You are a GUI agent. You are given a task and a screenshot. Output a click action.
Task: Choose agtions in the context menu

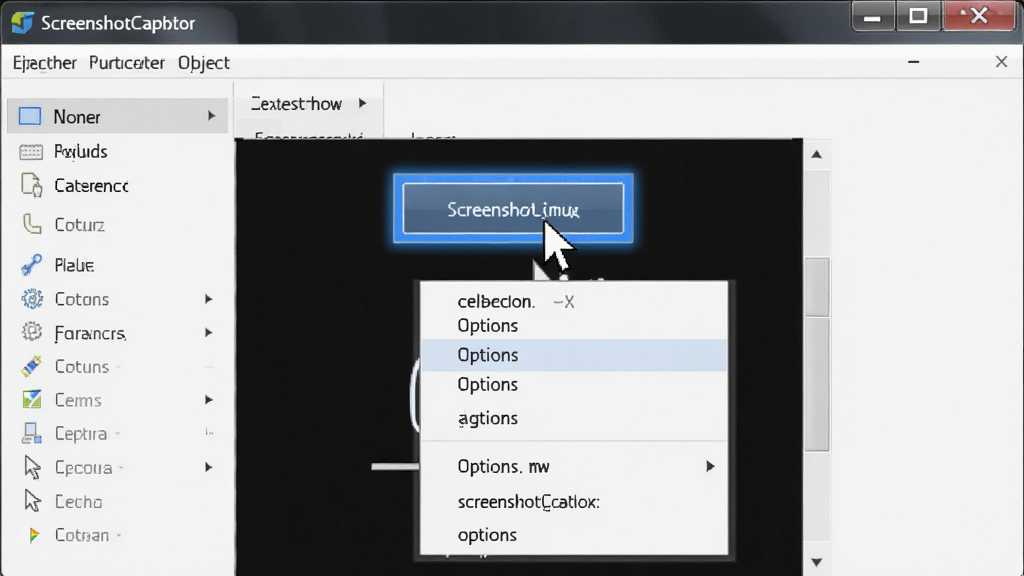coord(488,418)
